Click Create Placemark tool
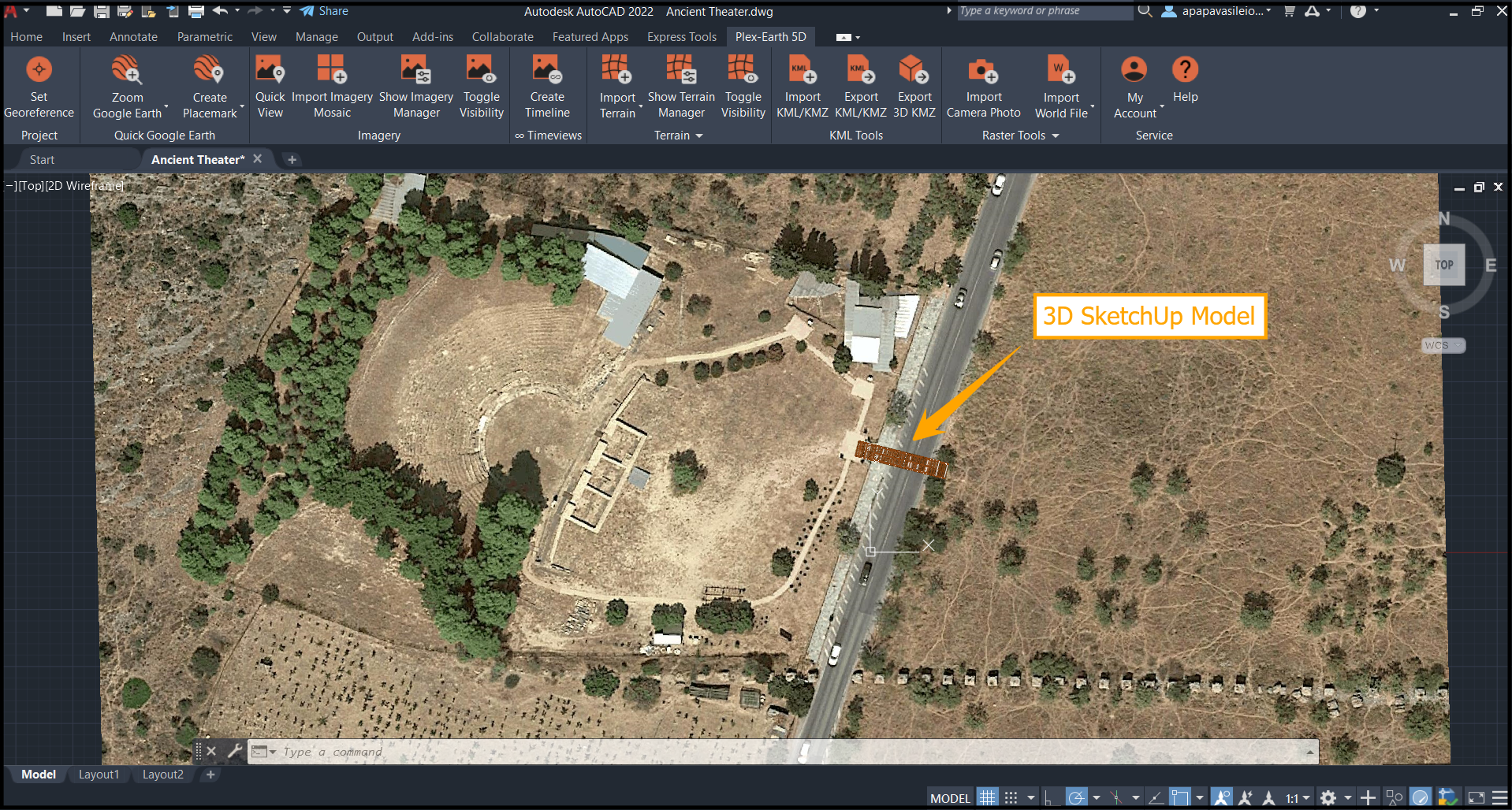This screenshot has width=1512, height=810. click(210, 87)
